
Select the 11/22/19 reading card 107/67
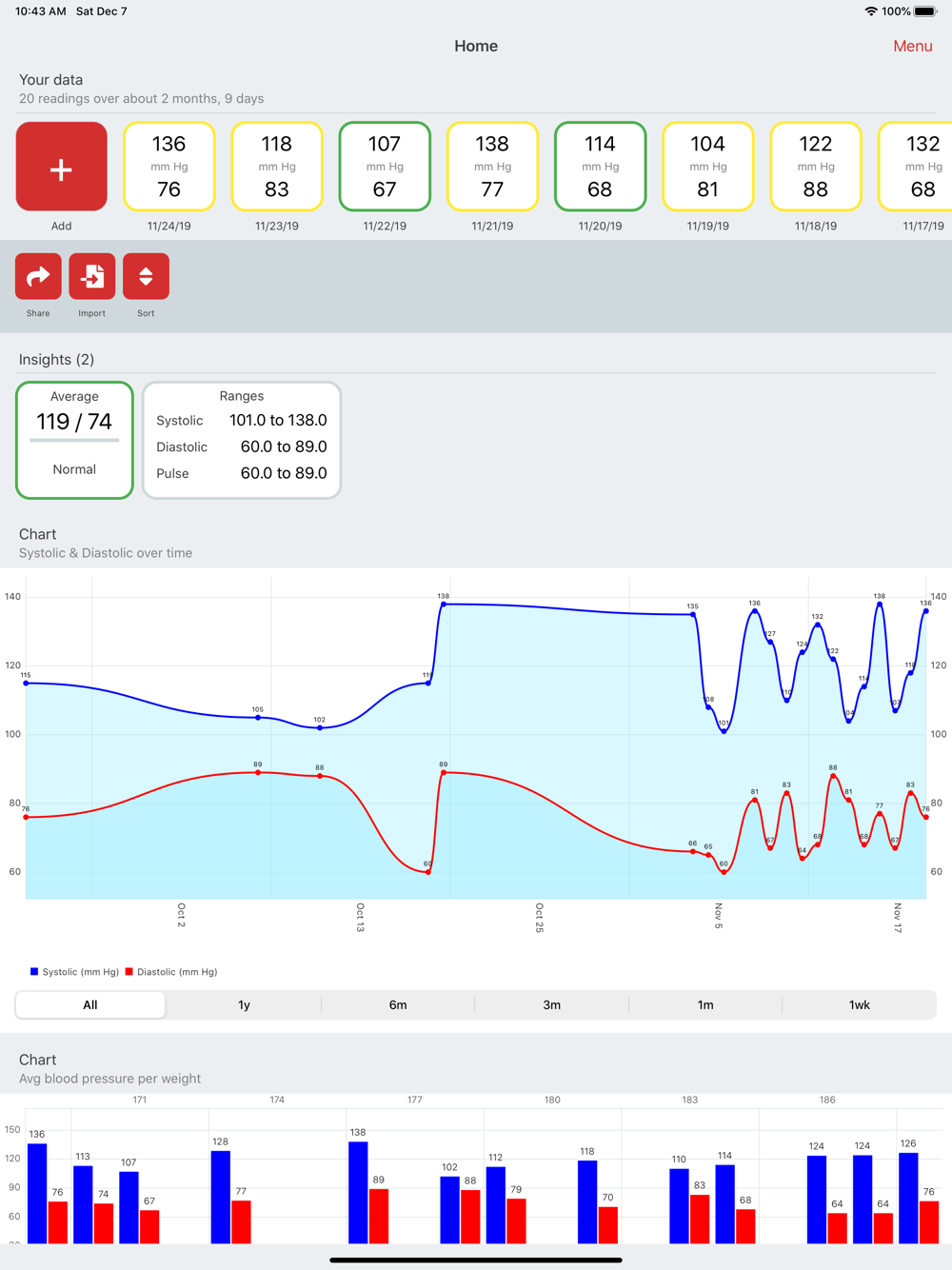tap(385, 167)
